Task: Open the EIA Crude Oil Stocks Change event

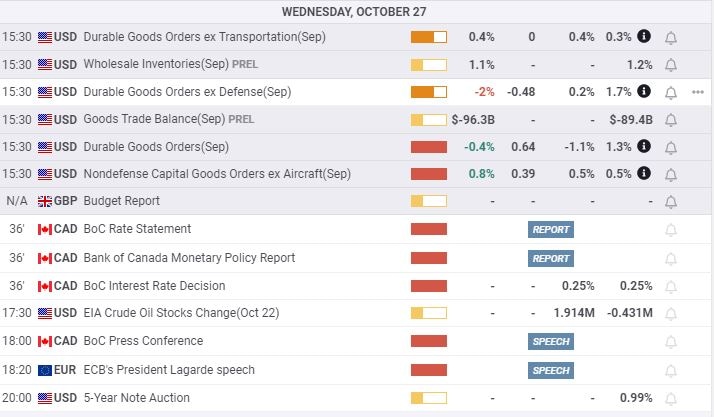Action: click(181, 314)
